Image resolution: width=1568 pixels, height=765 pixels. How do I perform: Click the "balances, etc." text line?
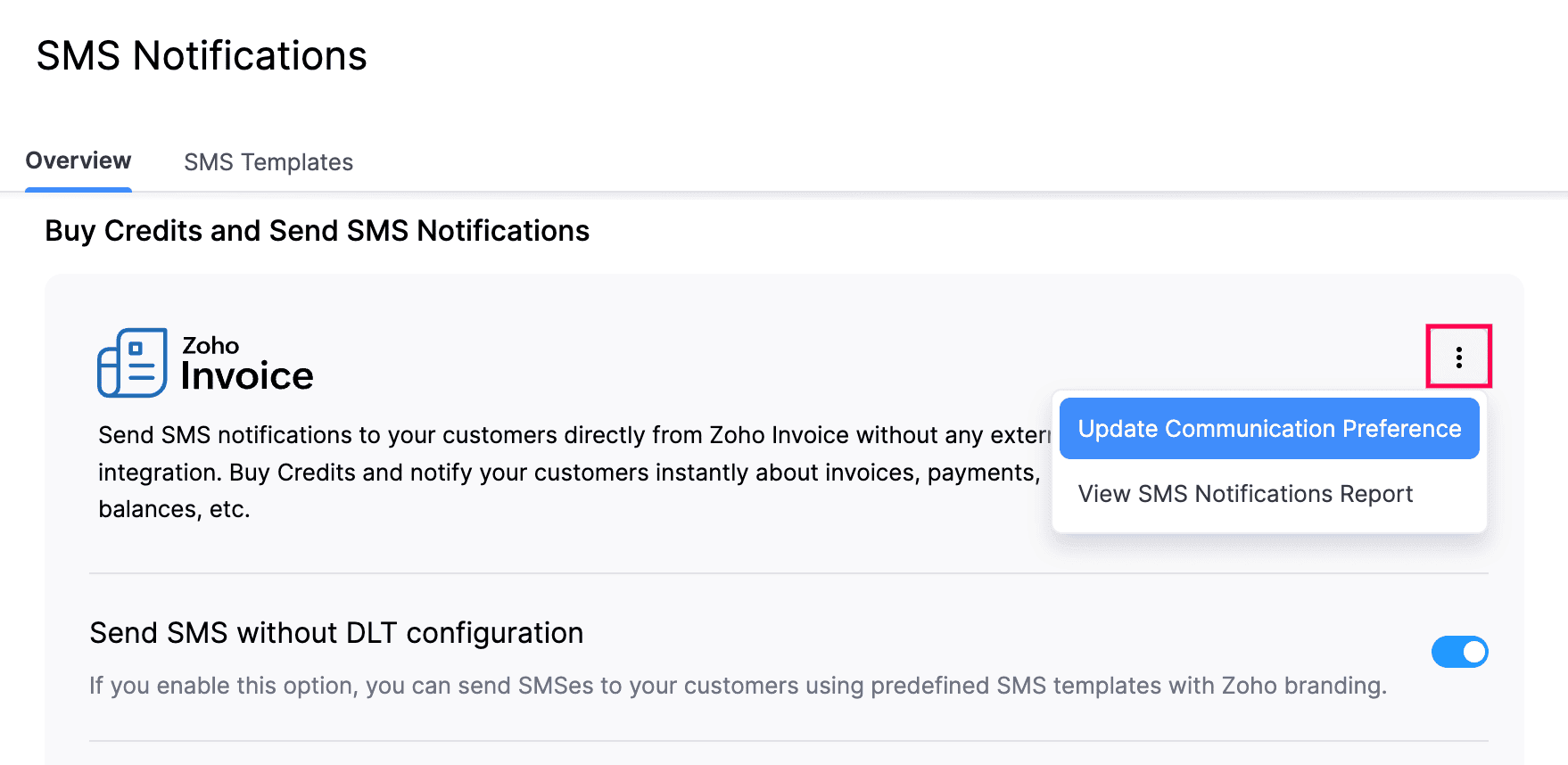tap(174, 509)
